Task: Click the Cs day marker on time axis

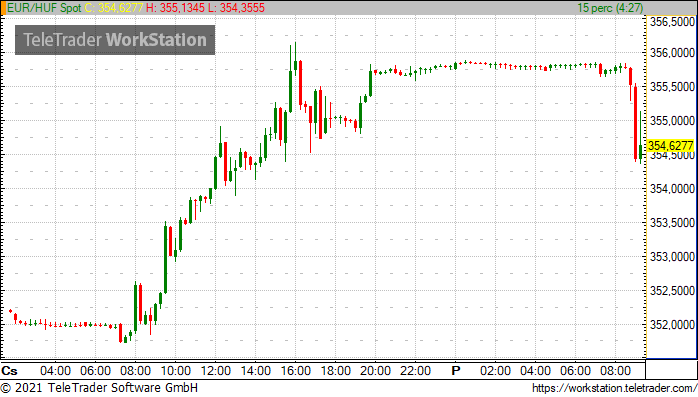Action: [x=9, y=371]
